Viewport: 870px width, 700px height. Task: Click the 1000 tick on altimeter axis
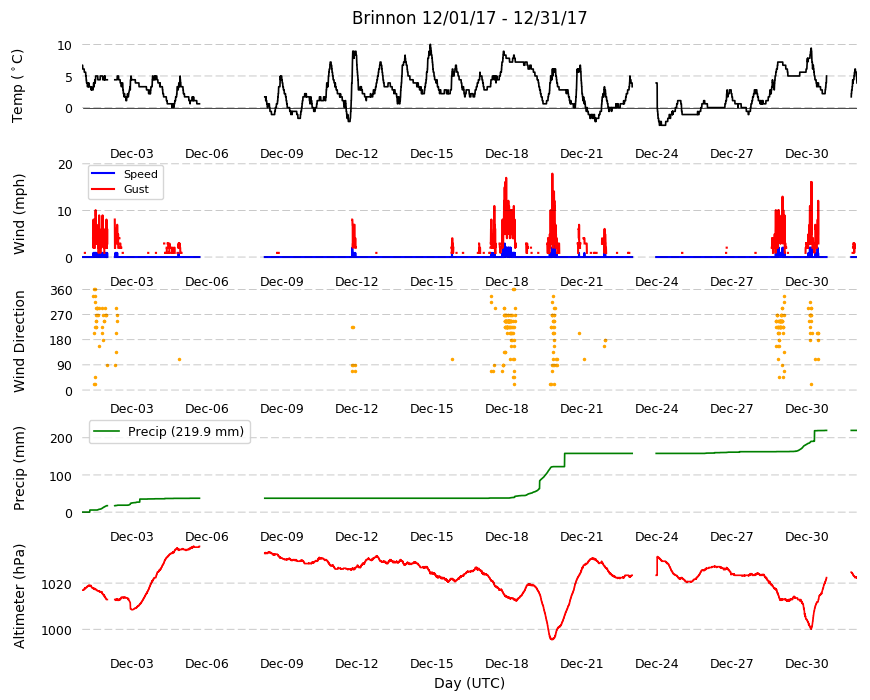[56, 631]
